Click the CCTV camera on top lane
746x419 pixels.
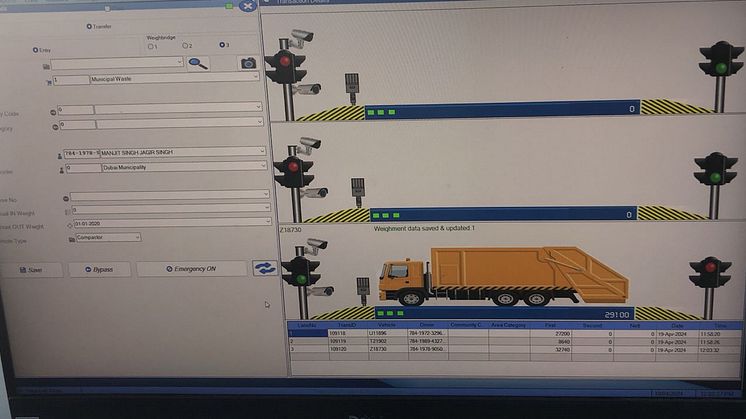(x=300, y=37)
